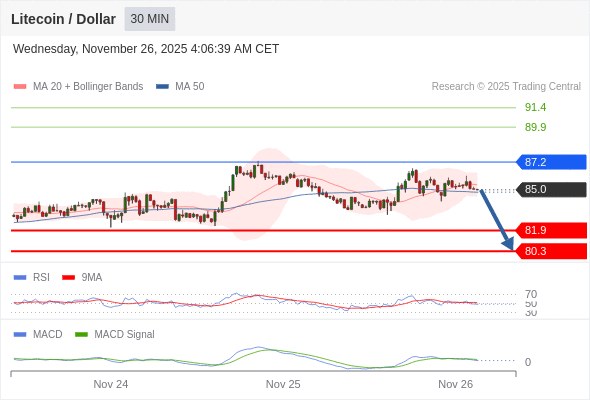
Task: Click the 91.4 resistance level label
Action: (535, 107)
